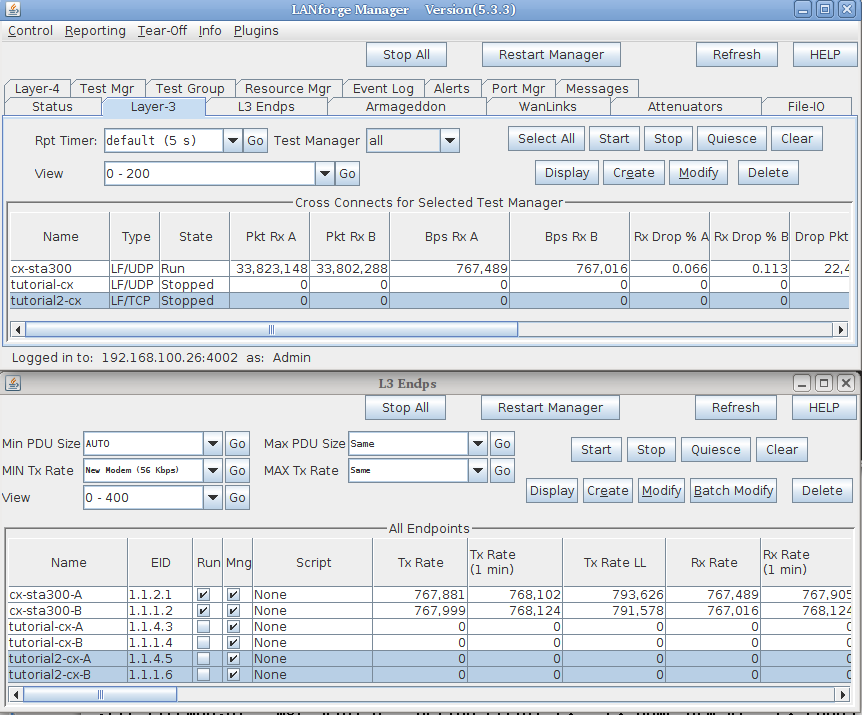Click the Pkt Rx A value 33,823,148
Screen dimensions: 862x715
point(270,269)
